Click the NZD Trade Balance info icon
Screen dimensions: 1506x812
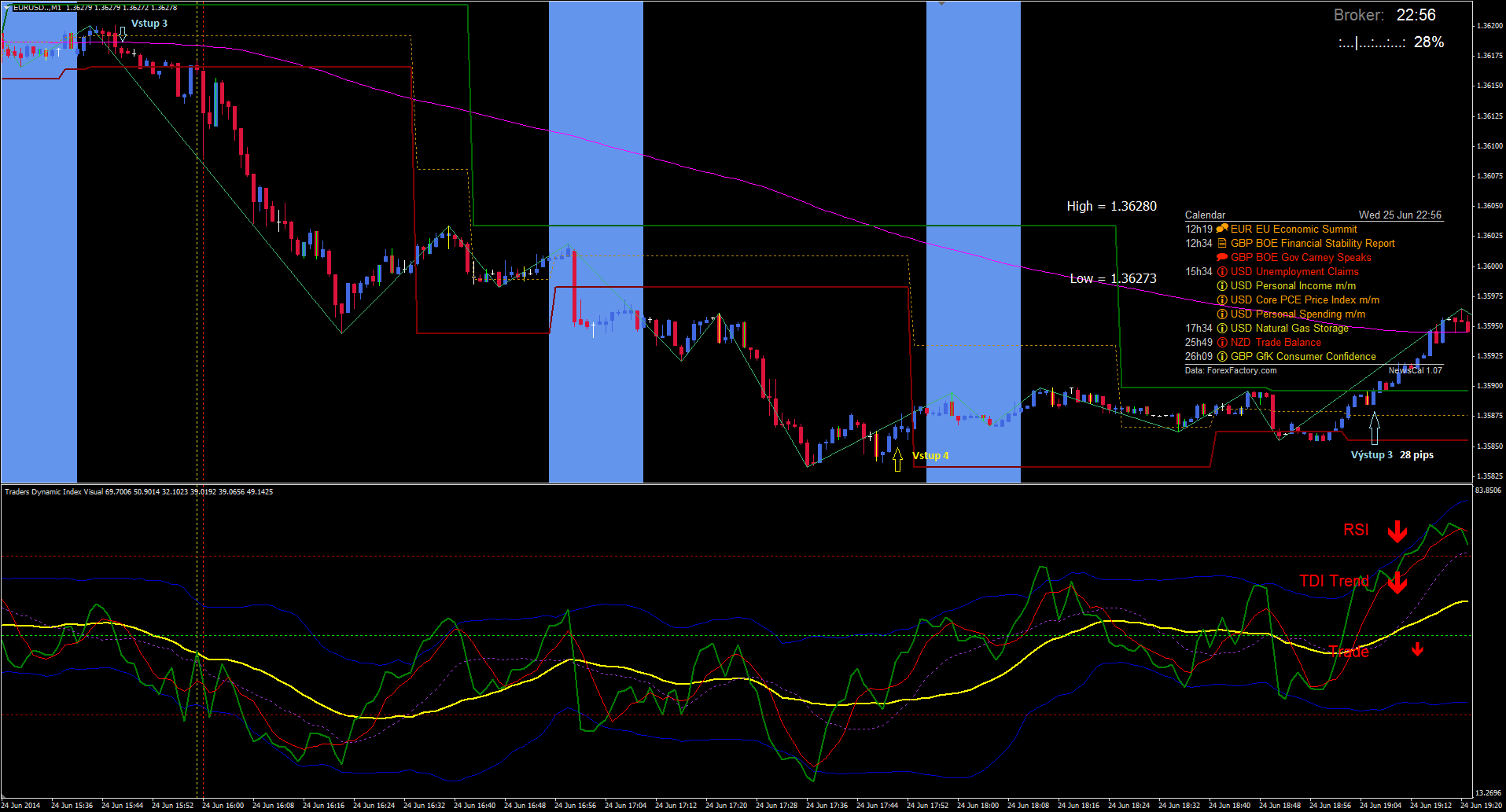(1222, 343)
